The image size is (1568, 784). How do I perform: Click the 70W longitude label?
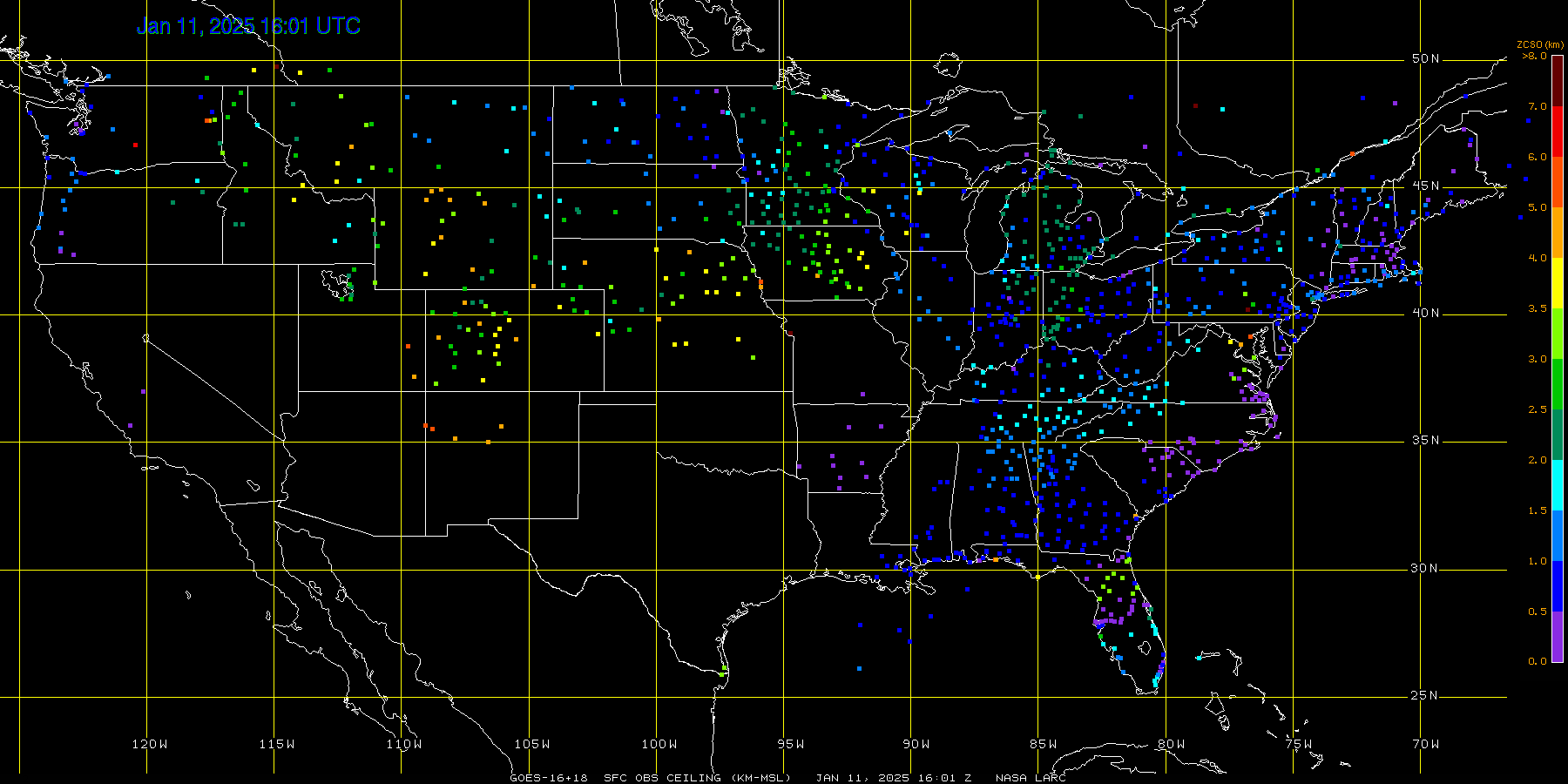[1426, 744]
